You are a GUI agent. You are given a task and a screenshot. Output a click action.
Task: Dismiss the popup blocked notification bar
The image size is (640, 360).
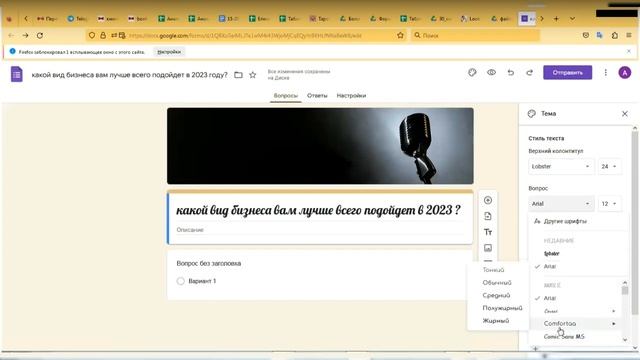point(629,51)
